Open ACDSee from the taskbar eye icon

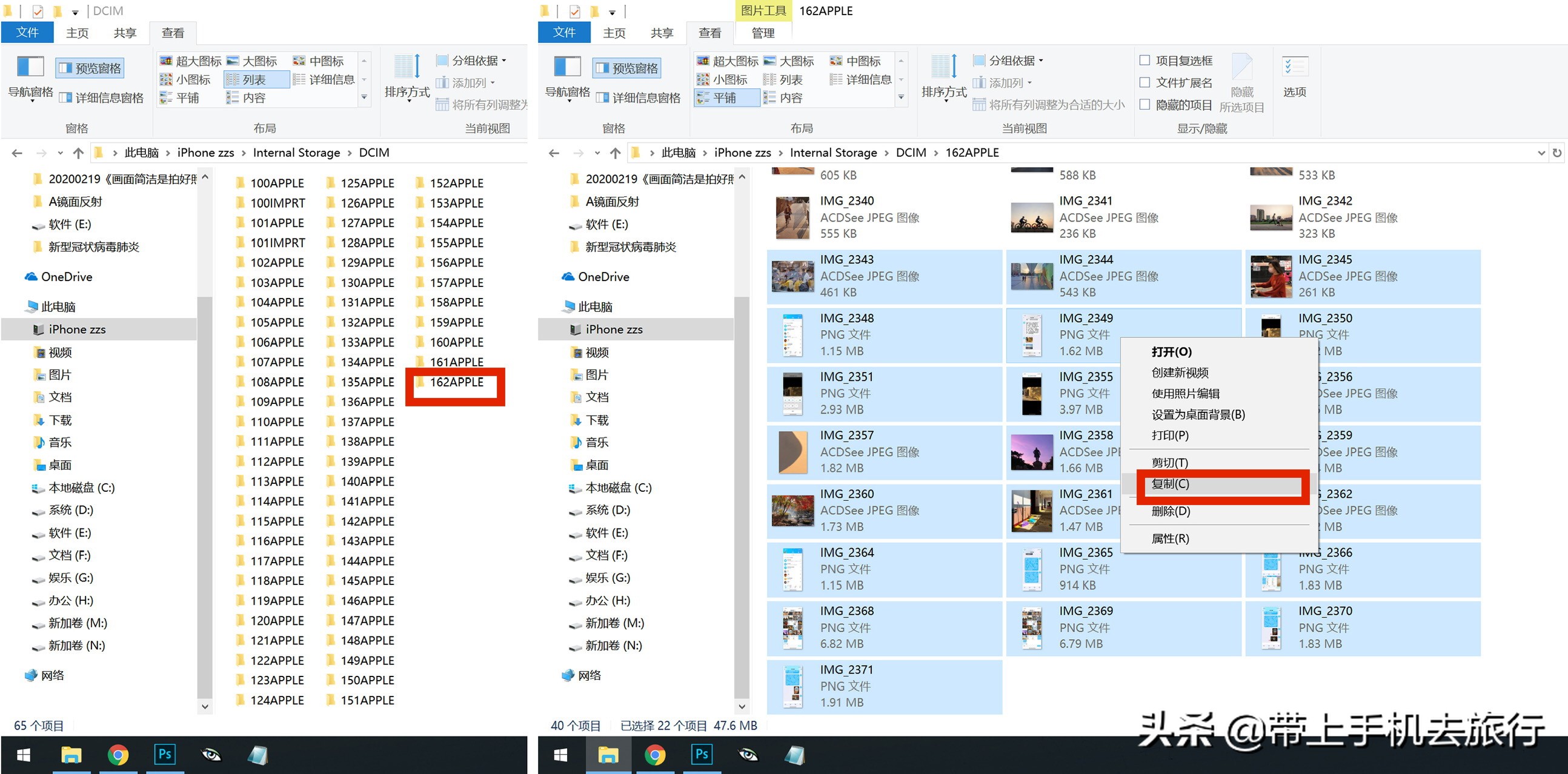coord(748,755)
